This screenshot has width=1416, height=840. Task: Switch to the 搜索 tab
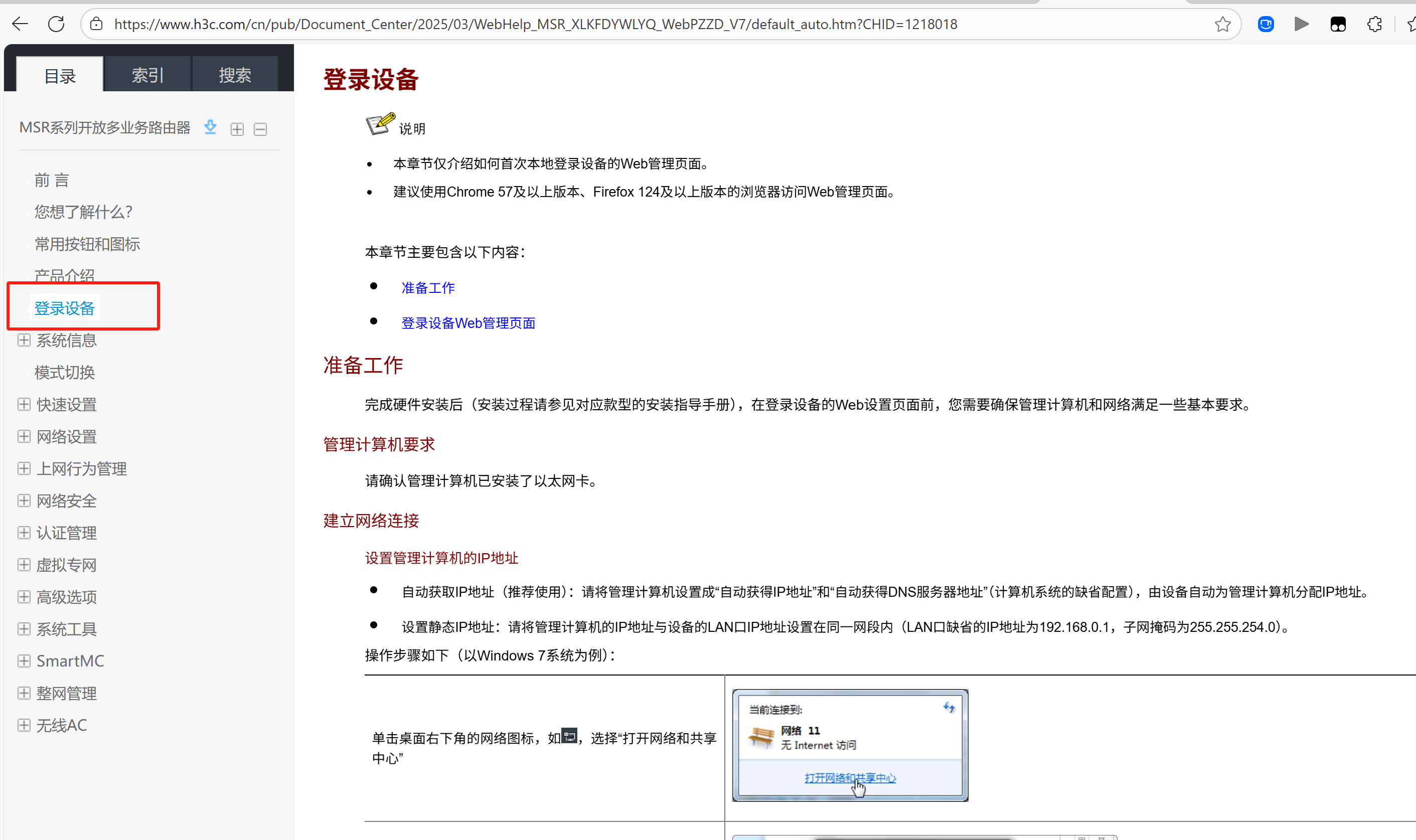click(235, 75)
